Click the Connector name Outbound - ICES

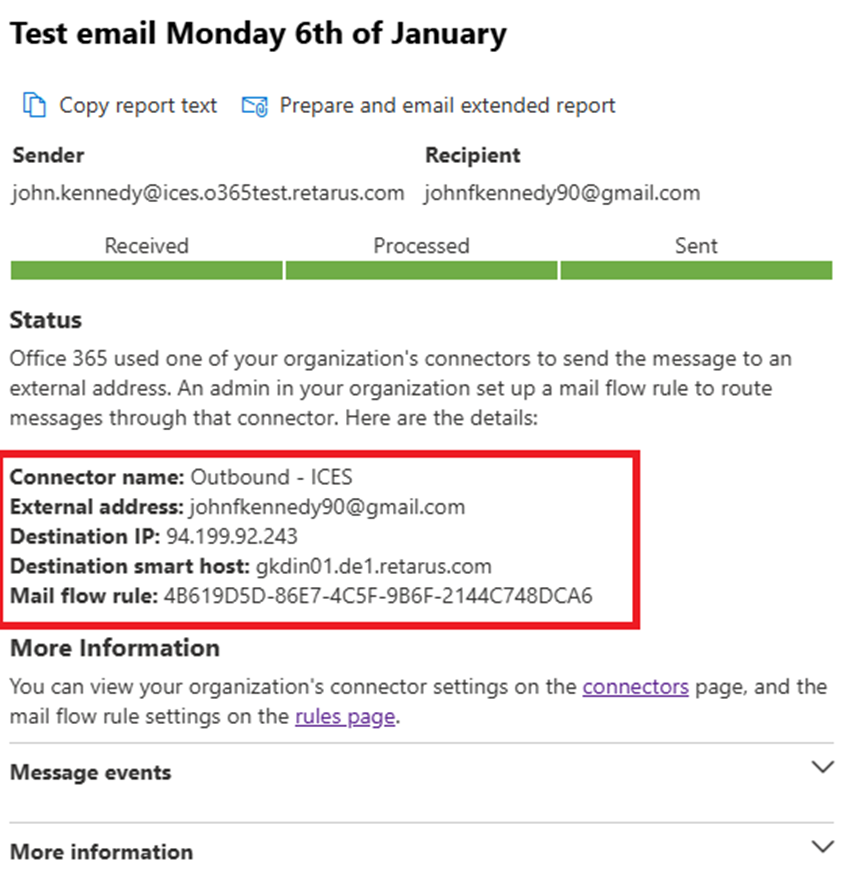(x=271, y=477)
